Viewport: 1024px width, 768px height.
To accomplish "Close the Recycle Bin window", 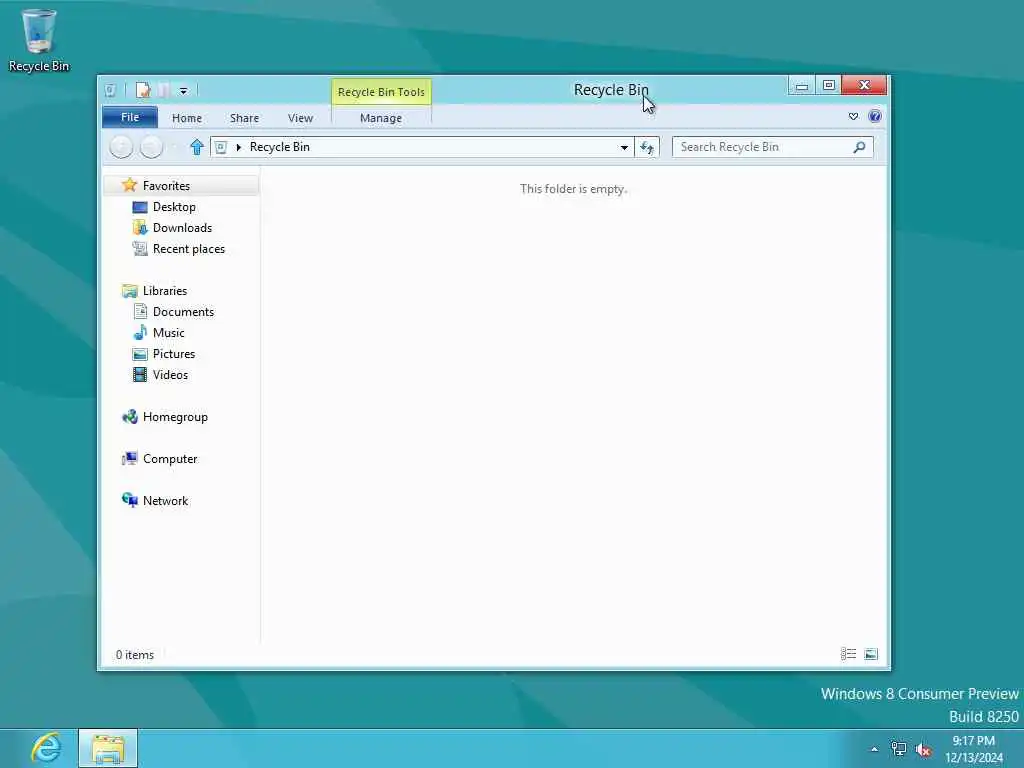I will pyautogui.click(x=864, y=86).
